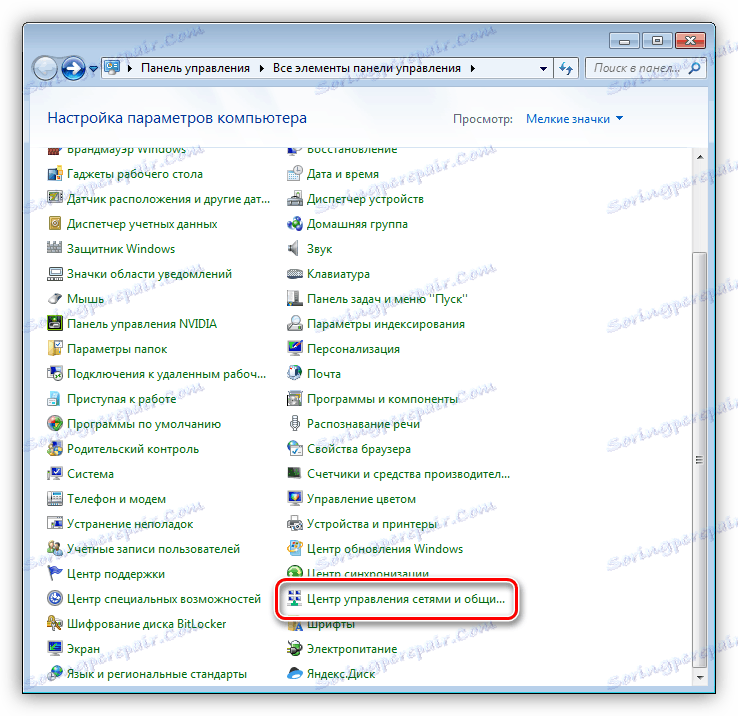Open the Mouse icon (Мышь)
738x716 pixels.
[55, 298]
